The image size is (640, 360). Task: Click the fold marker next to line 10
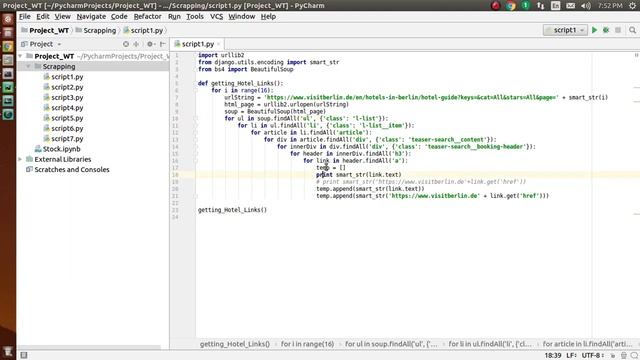click(x=195, y=118)
